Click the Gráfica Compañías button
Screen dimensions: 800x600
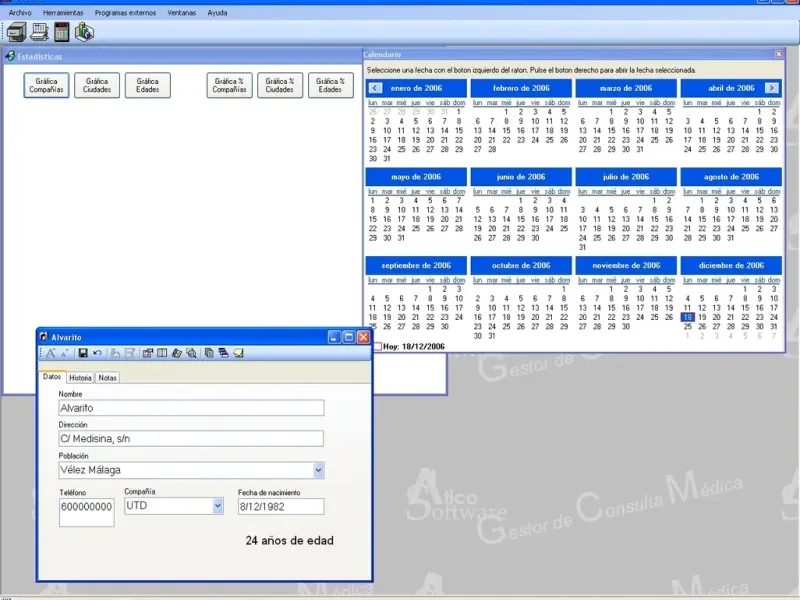(x=46, y=85)
